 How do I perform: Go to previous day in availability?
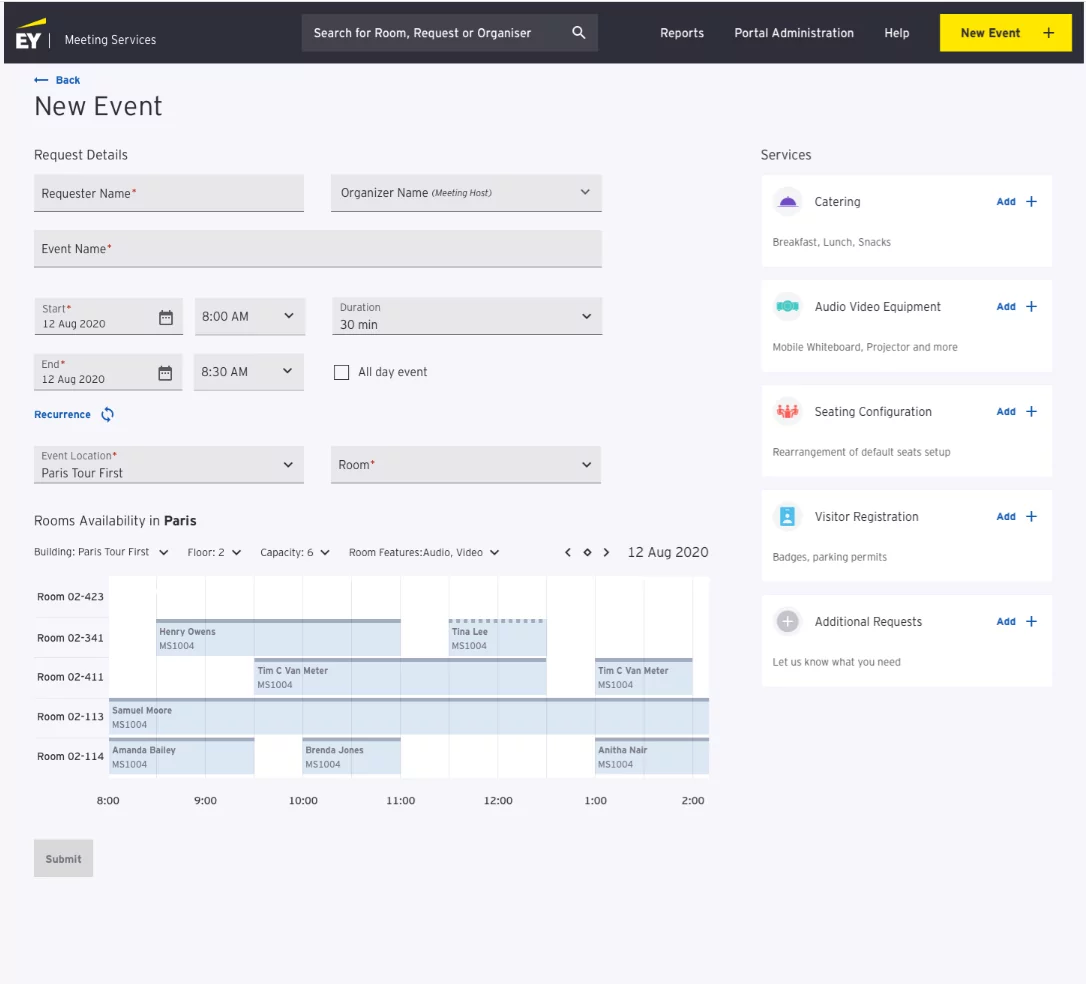tap(568, 553)
